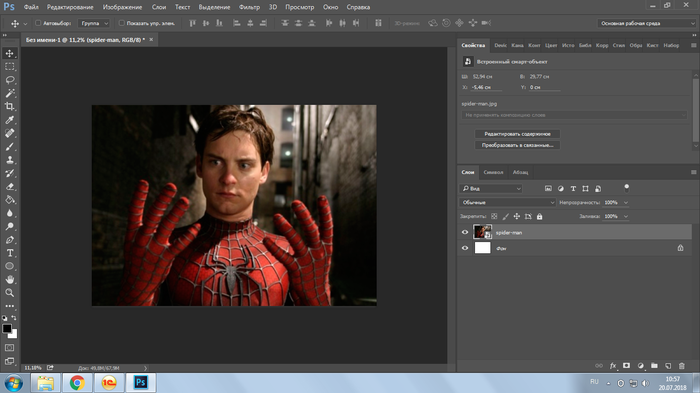Select the Brush tool
This screenshot has width=700, height=393.
(x=9, y=146)
